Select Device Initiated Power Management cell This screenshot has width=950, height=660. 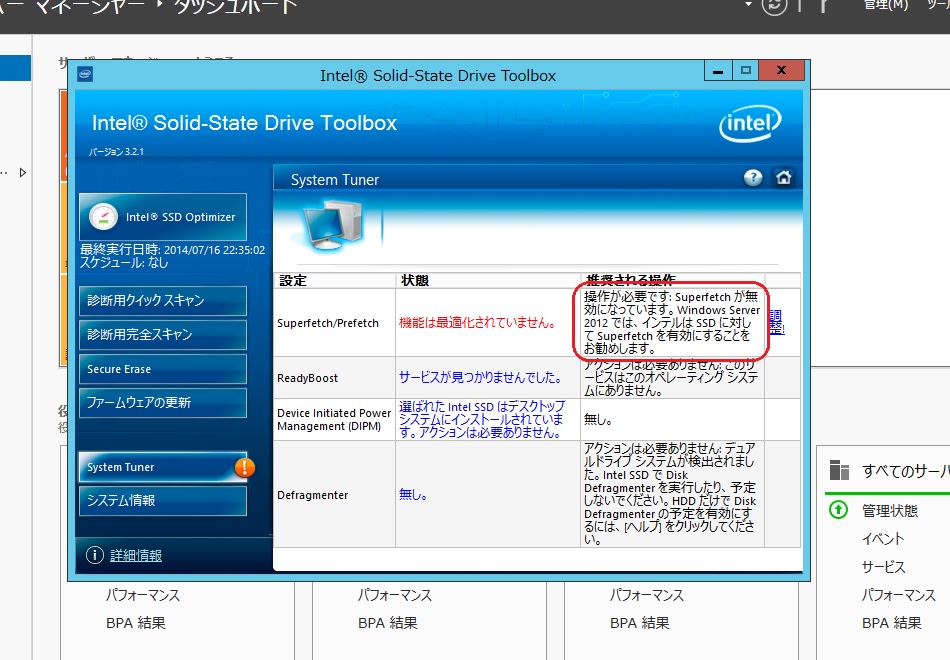click(x=334, y=419)
